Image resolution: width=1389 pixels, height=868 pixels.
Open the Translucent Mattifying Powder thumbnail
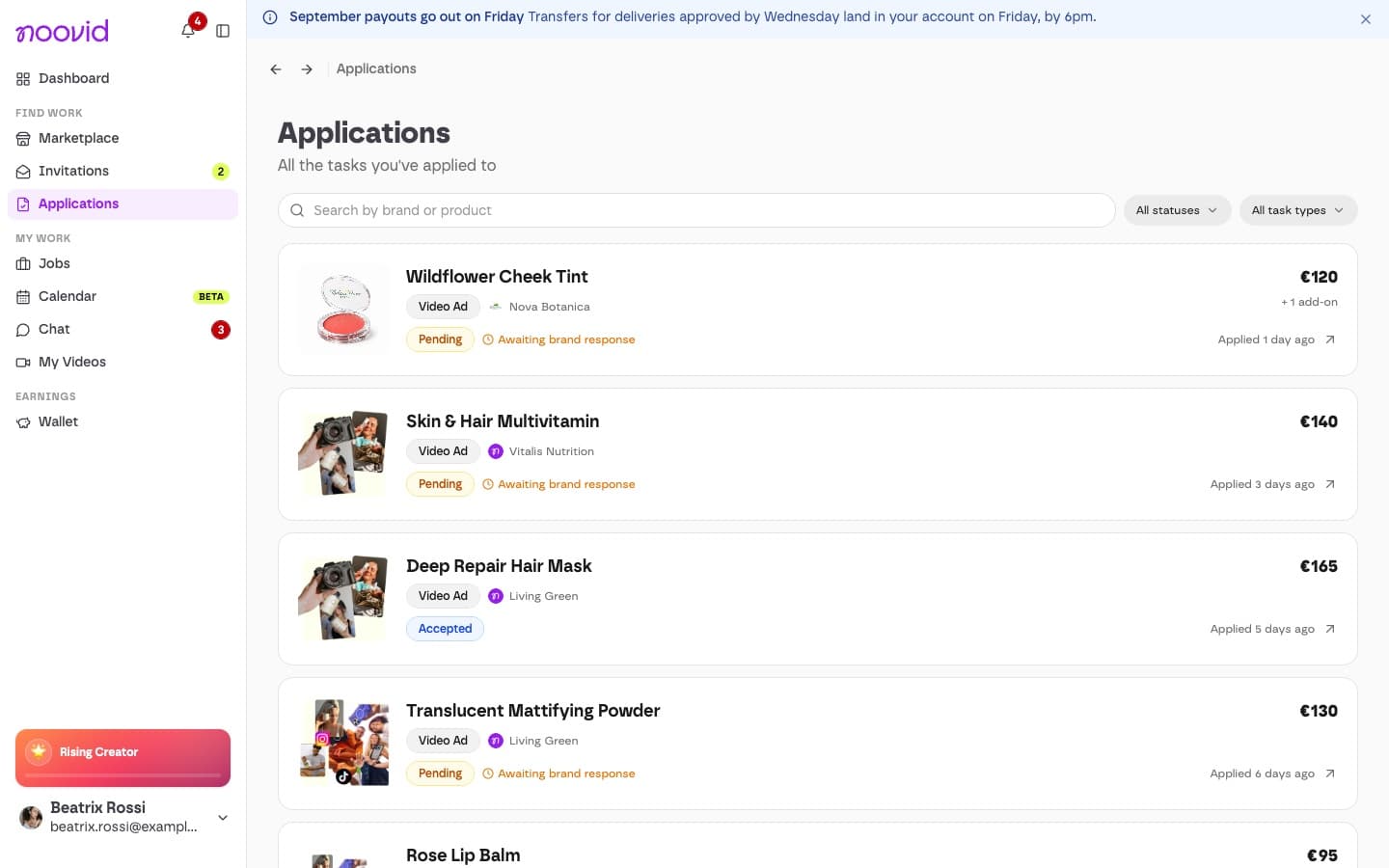tap(343, 744)
